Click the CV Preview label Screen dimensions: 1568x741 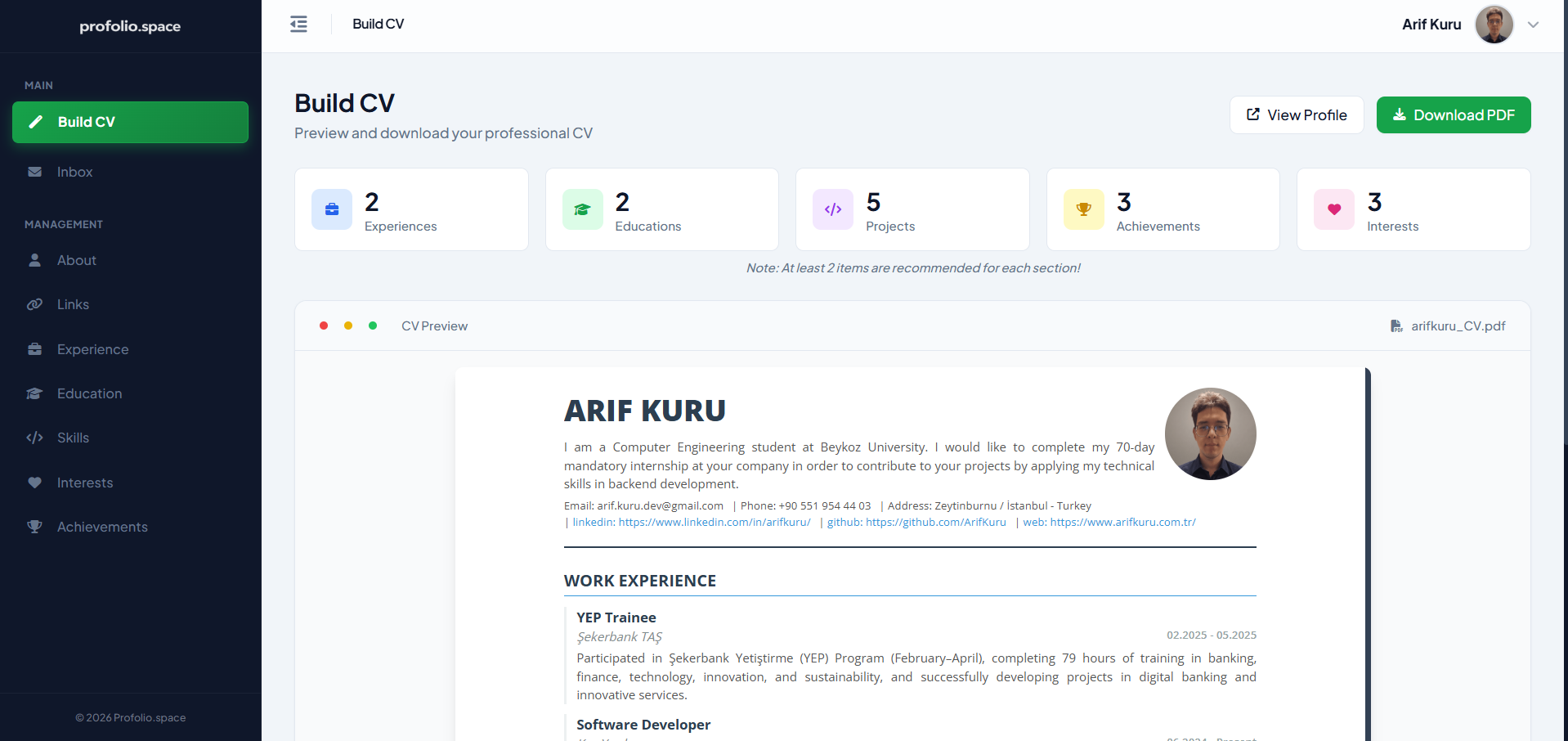pyautogui.click(x=435, y=326)
